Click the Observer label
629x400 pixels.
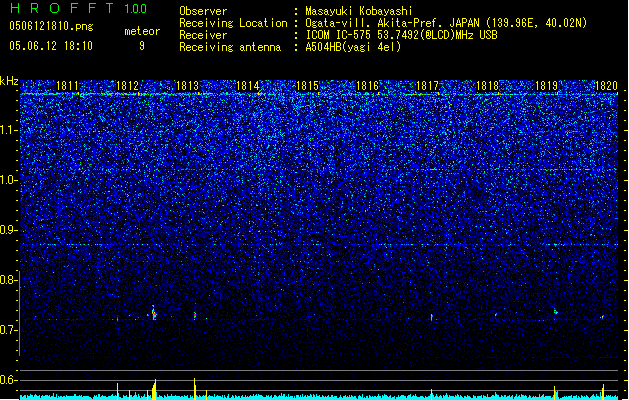(x=203, y=11)
